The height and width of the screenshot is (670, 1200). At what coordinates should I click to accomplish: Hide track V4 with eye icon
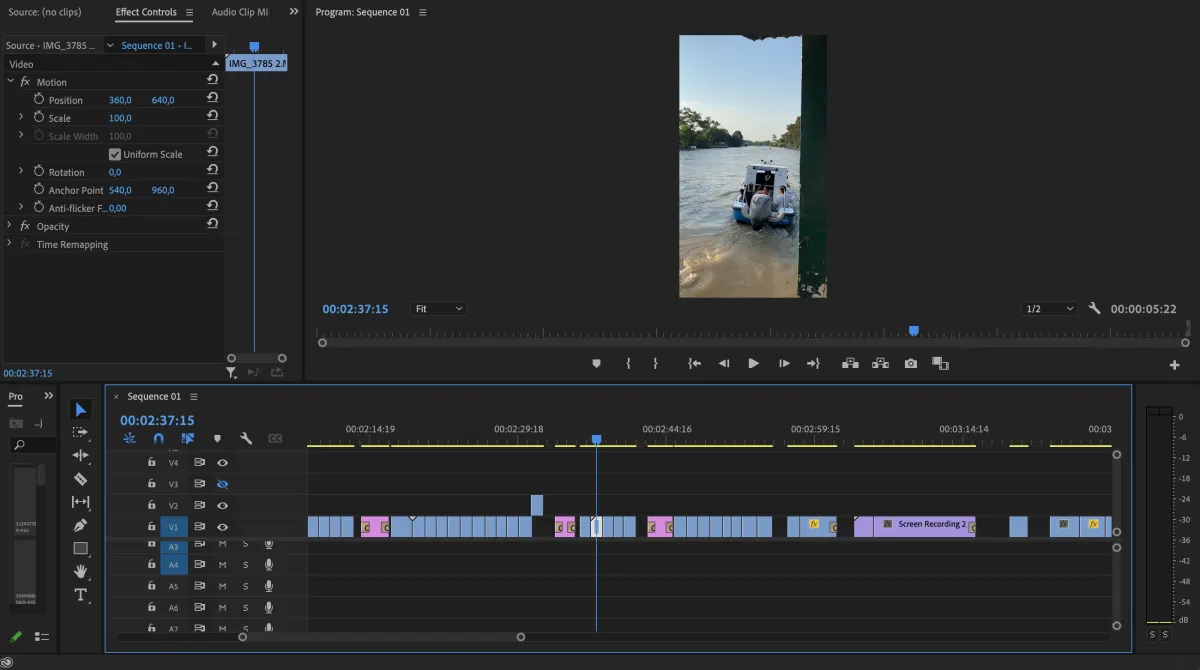[222, 463]
